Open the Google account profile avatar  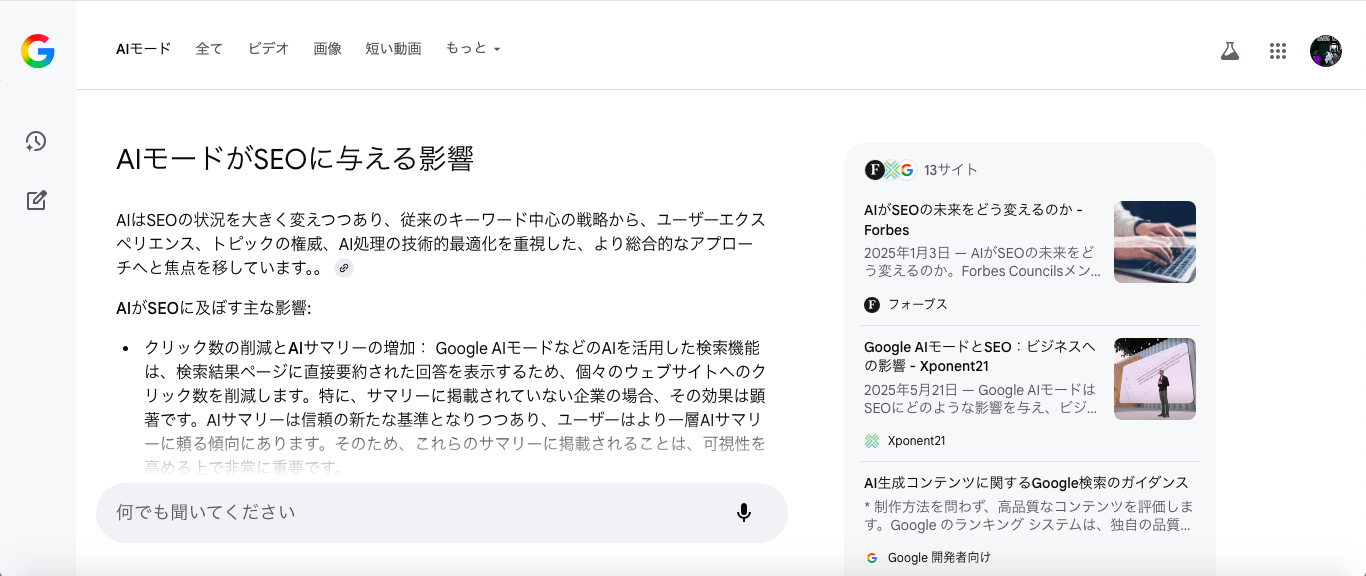1326,51
